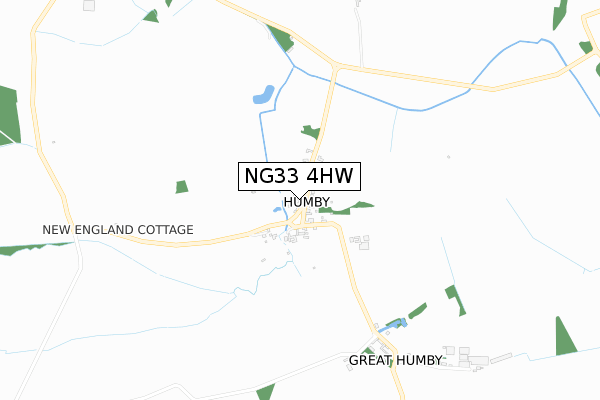Click the building cluster east of Humby village
This screenshot has height=400, width=600.
pos(360,242)
